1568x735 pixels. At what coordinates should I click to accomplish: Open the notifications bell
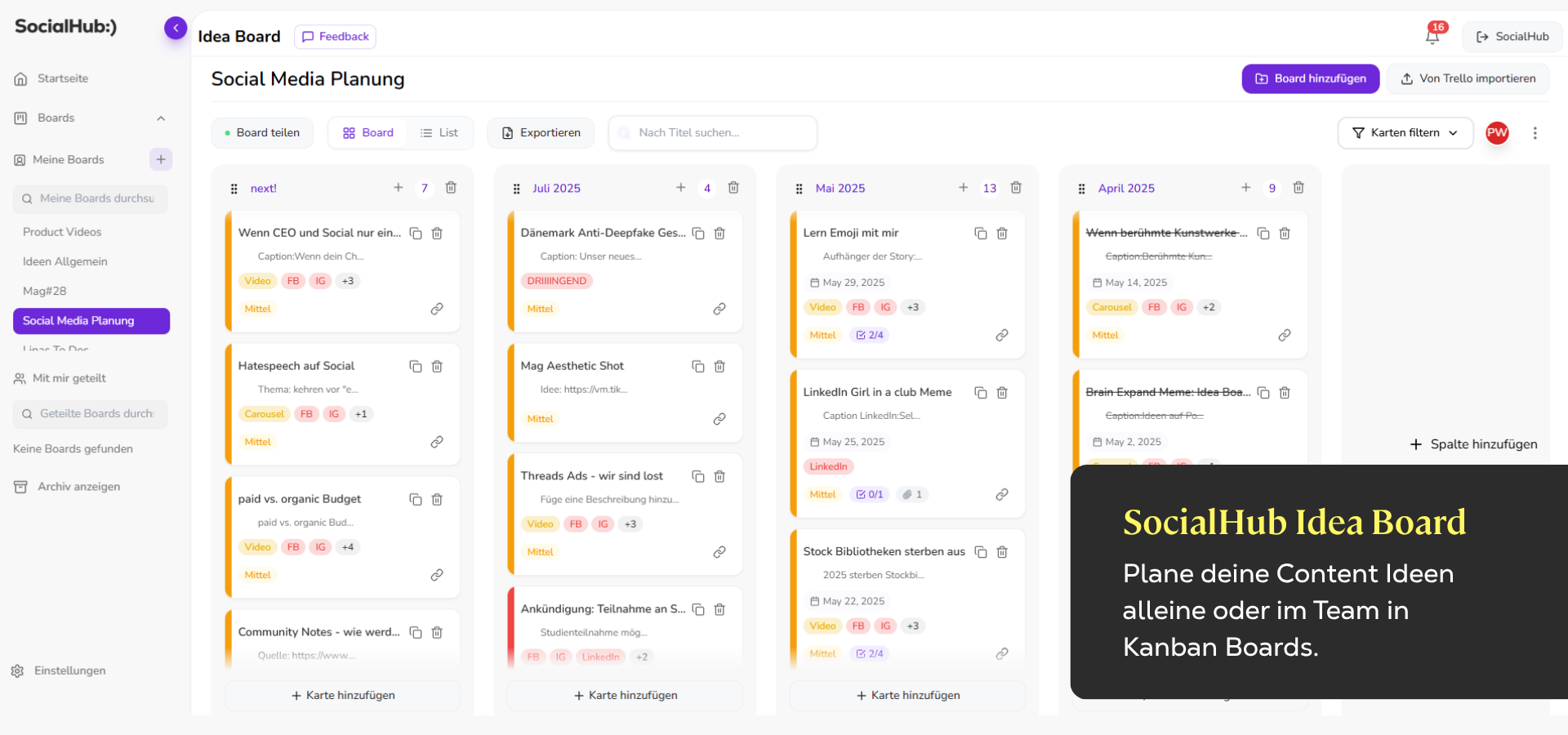click(x=1432, y=36)
